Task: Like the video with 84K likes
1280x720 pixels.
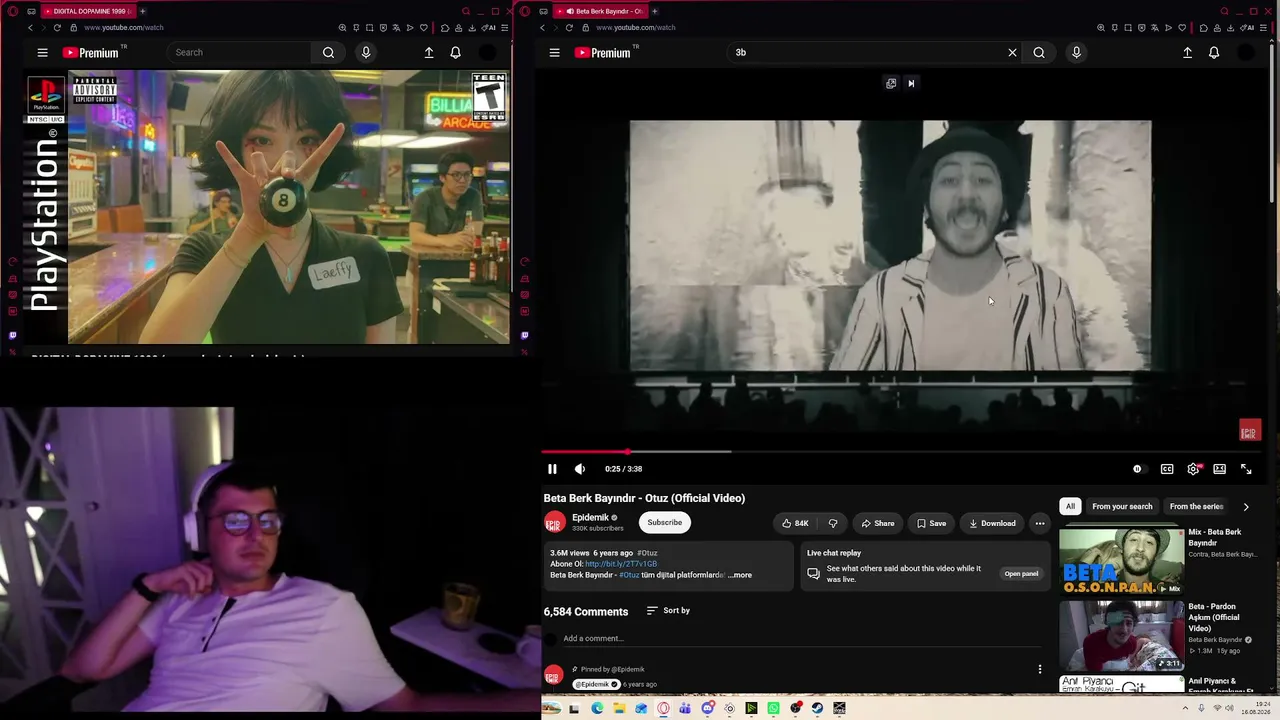Action: click(x=795, y=523)
